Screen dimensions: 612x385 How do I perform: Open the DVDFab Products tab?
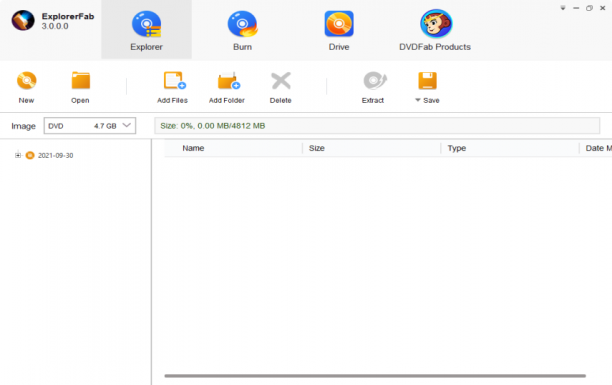(x=435, y=30)
